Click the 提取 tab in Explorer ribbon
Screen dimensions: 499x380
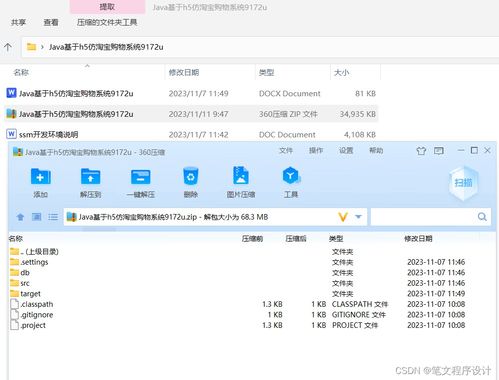tap(107, 7)
